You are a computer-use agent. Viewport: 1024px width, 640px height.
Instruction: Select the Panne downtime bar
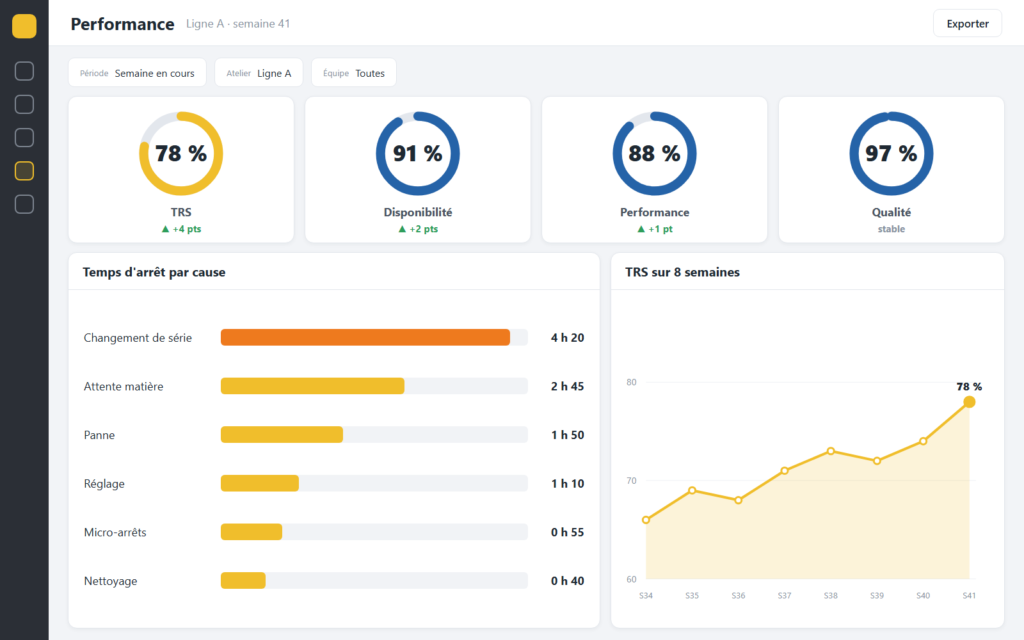tap(281, 435)
